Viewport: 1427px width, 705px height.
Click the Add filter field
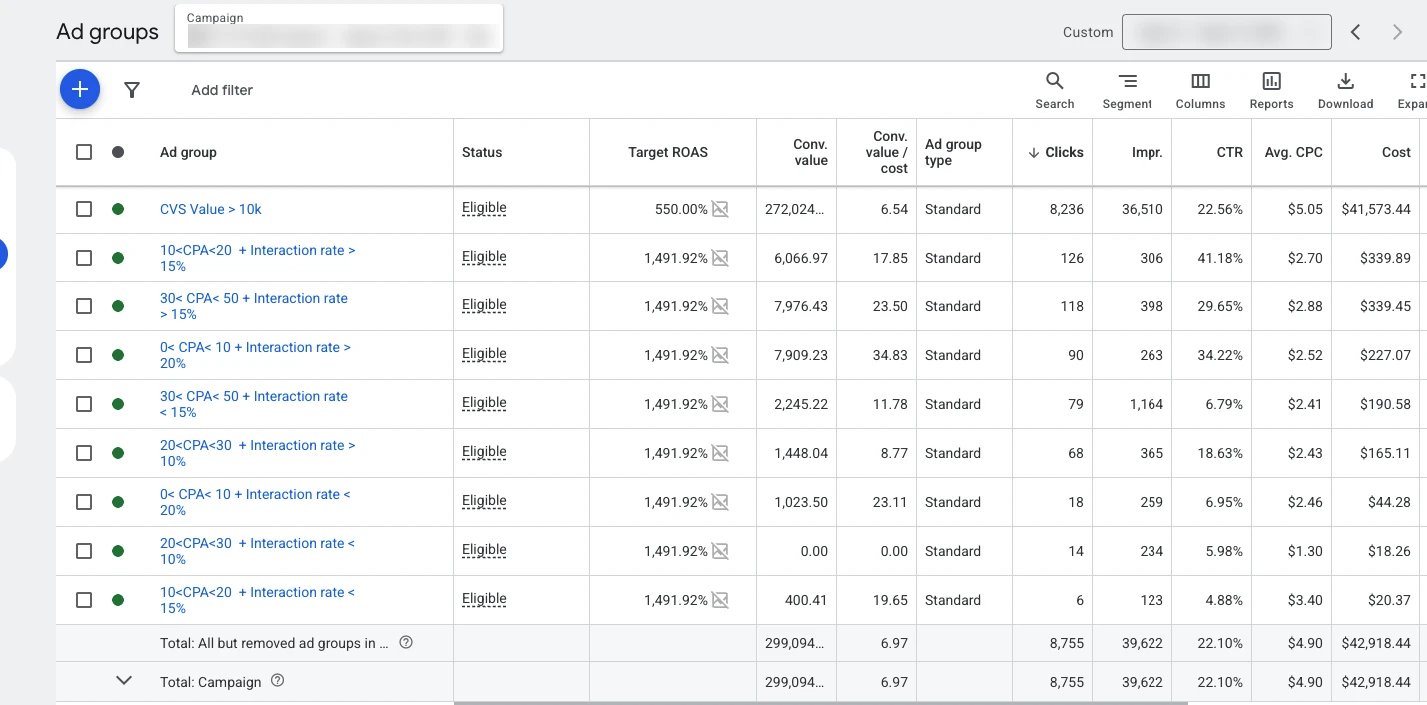[x=222, y=90]
